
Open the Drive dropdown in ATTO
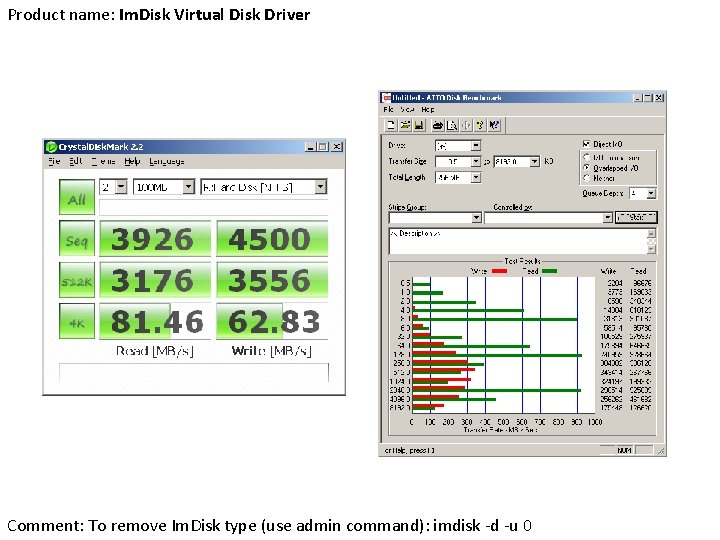pyautogui.click(x=476, y=146)
